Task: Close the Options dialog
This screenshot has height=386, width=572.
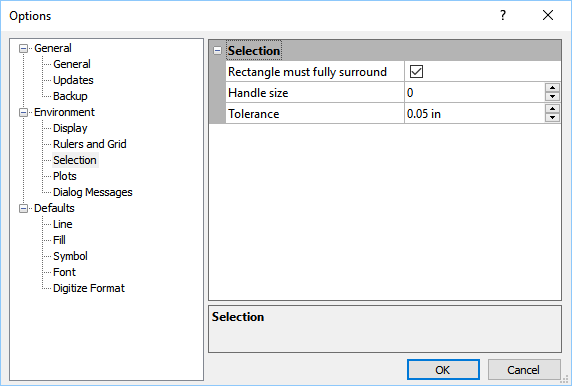Action: [548, 15]
